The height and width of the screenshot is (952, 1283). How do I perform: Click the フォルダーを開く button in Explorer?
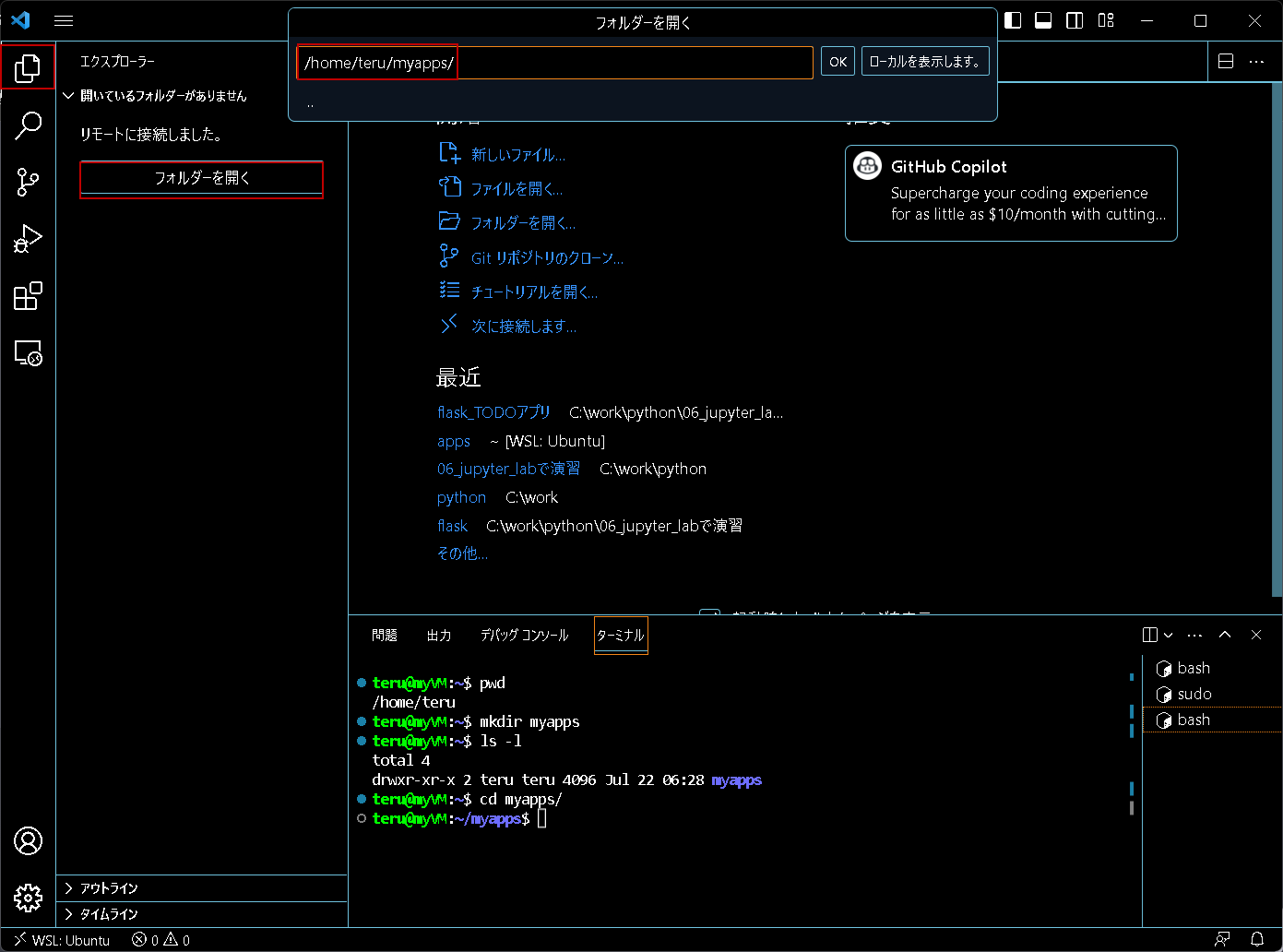coord(201,178)
